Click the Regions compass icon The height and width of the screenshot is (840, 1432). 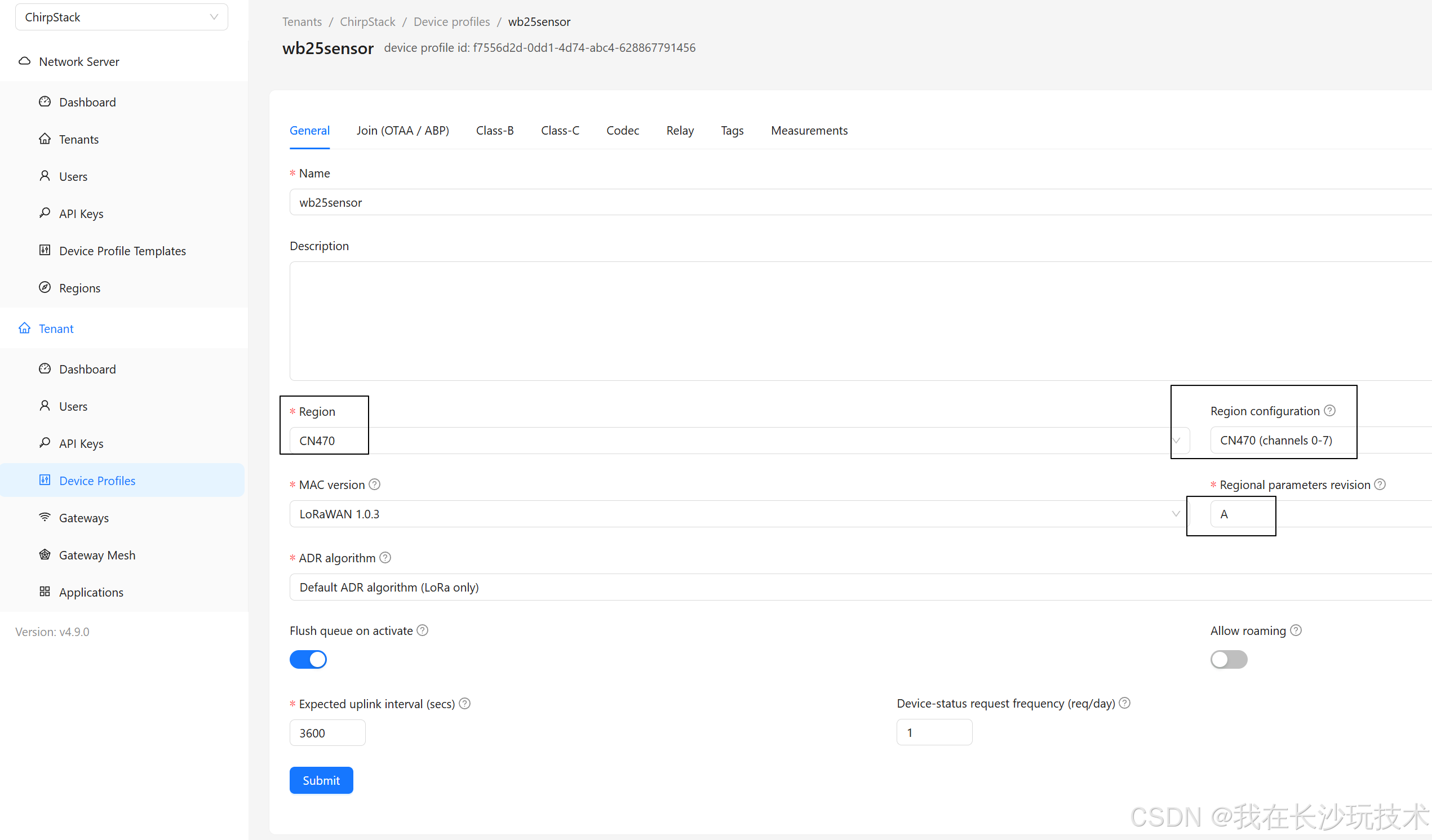coord(45,287)
